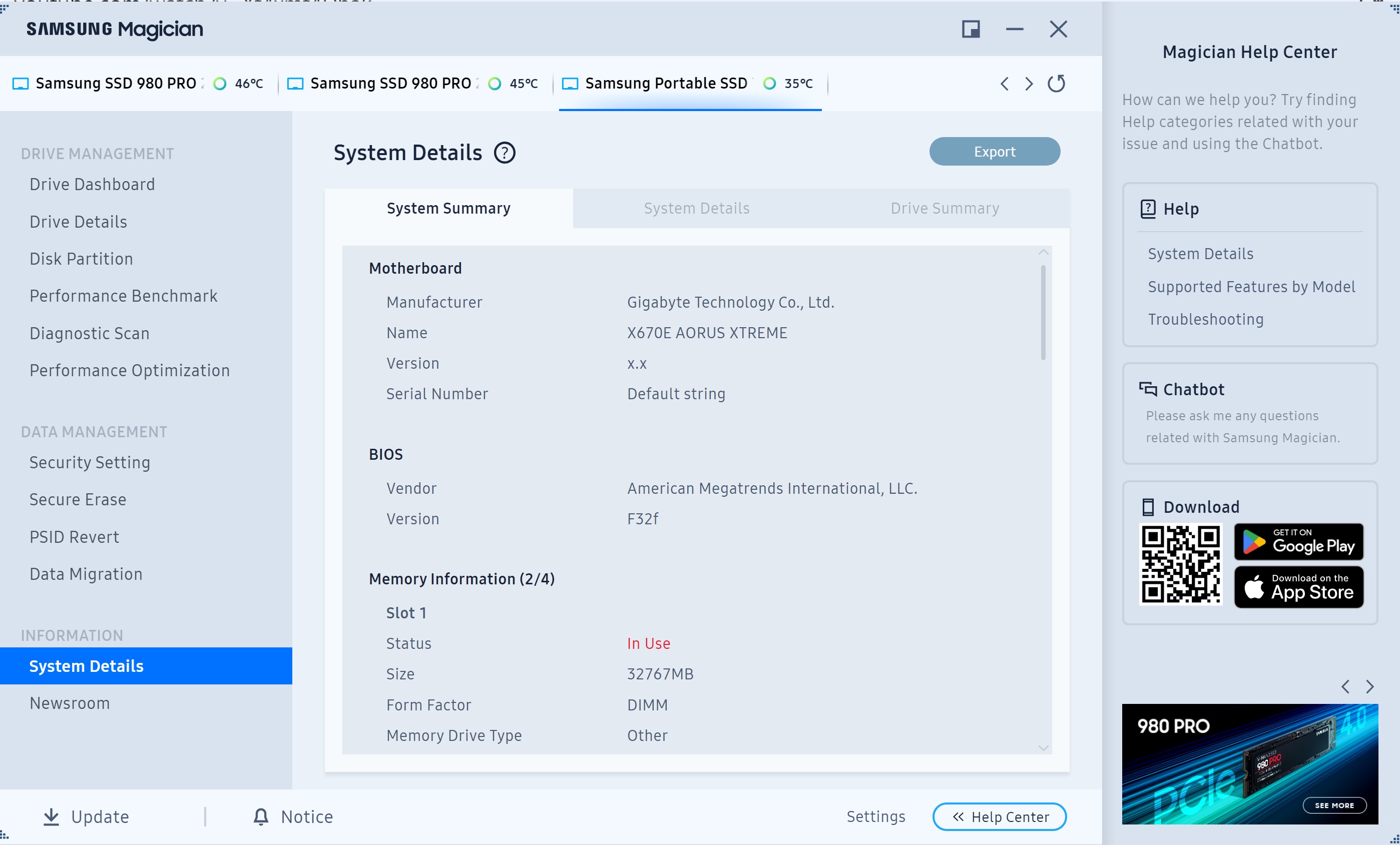Go to next banner in Help Center

[x=1370, y=687]
